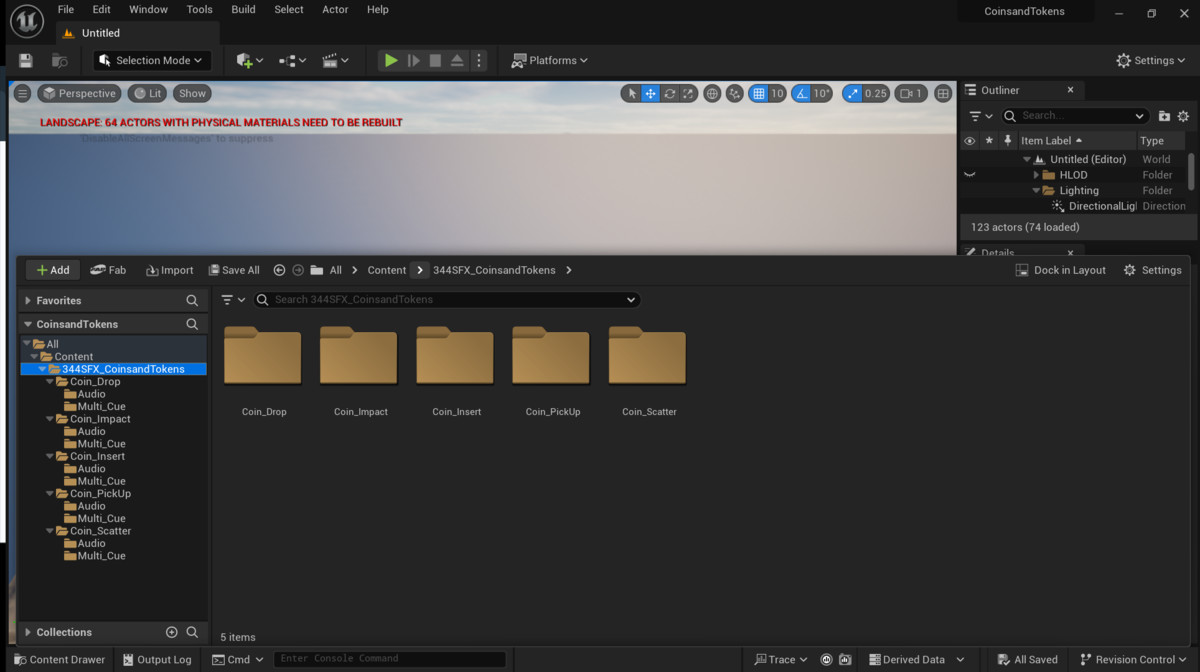
Task: Open editor Settings at top right
Action: (x=1152, y=61)
